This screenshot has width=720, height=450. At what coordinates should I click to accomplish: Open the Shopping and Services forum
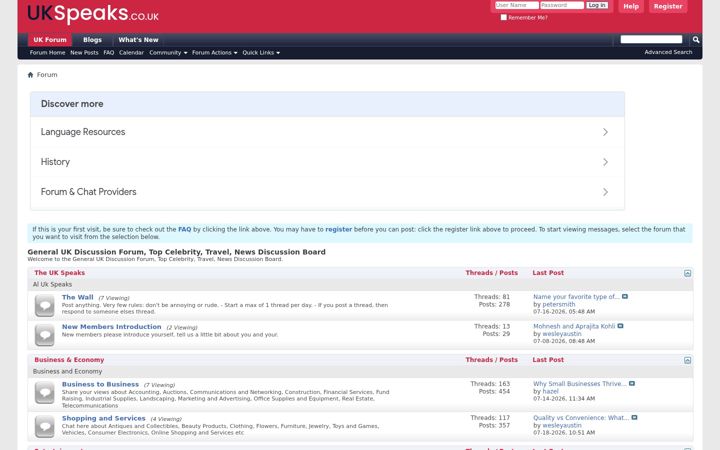103,418
